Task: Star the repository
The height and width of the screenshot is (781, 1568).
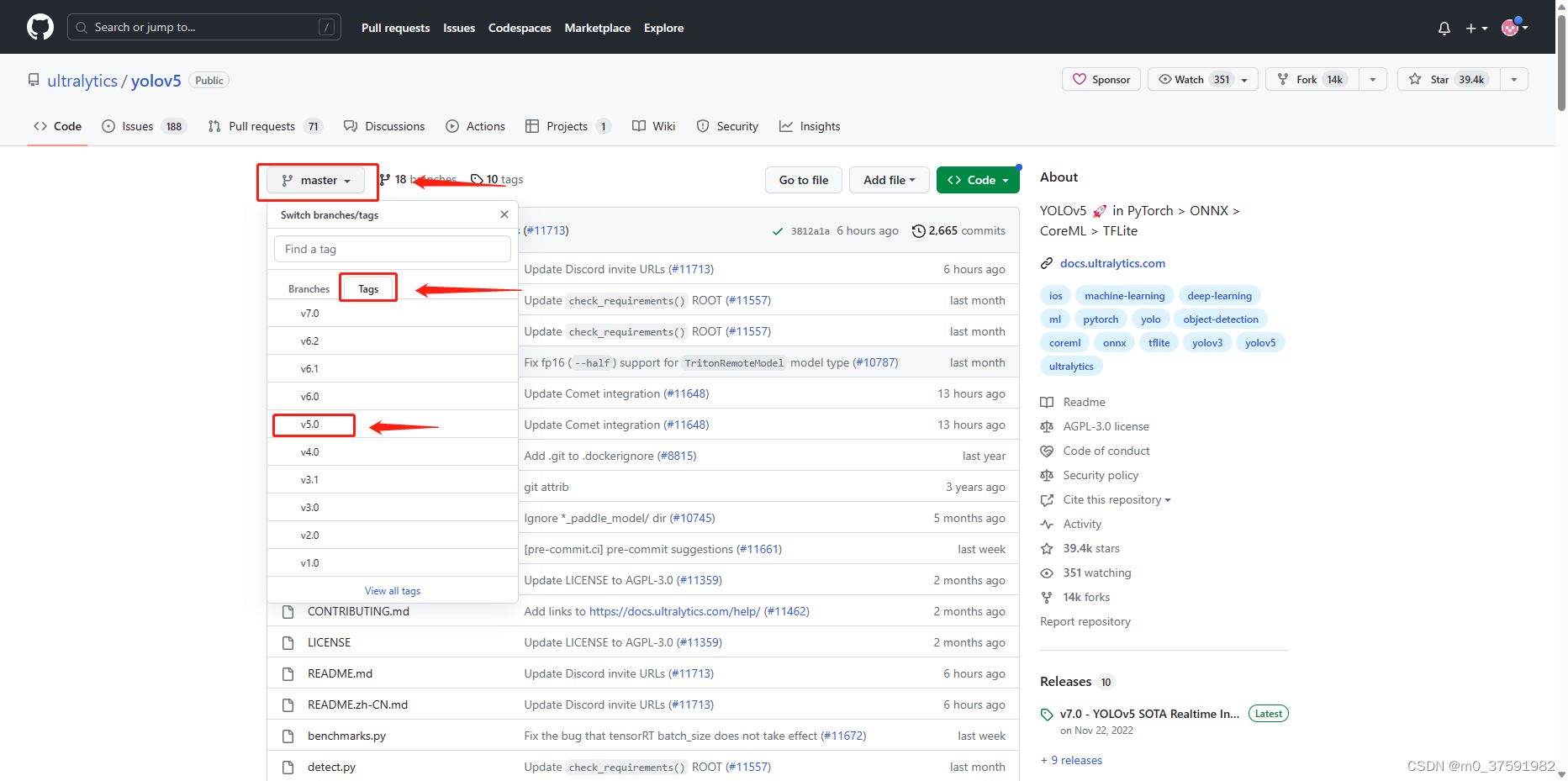Action: [x=1449, y=79]
